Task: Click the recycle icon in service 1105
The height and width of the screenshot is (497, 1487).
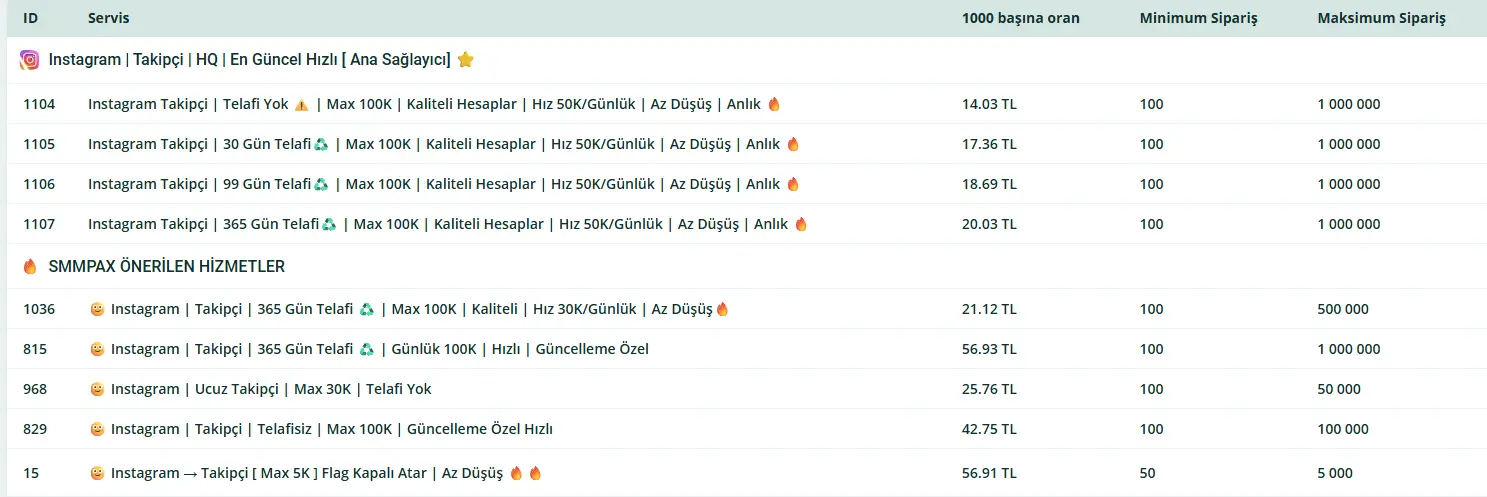Action: 321,144
